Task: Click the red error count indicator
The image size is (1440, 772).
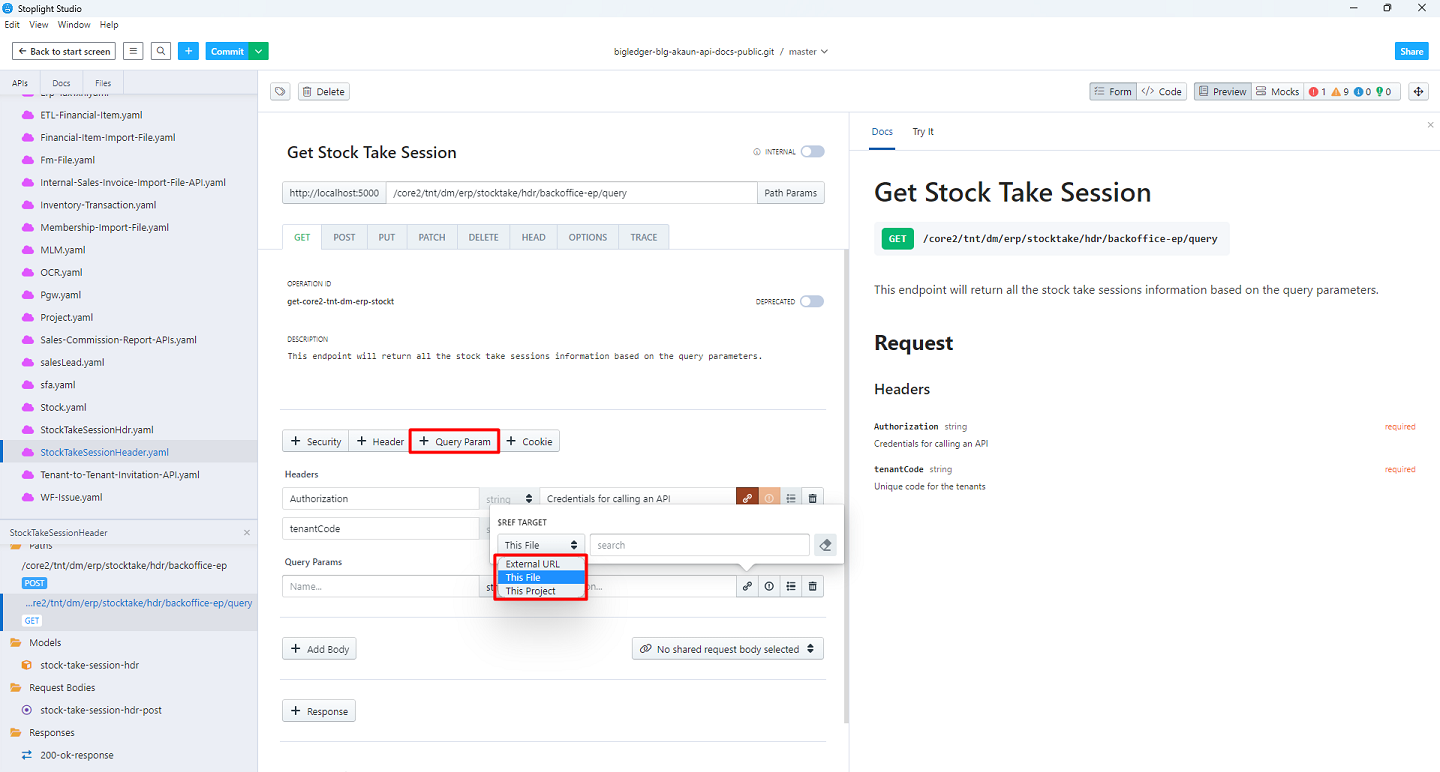Action: click(x=1317, y=92)
